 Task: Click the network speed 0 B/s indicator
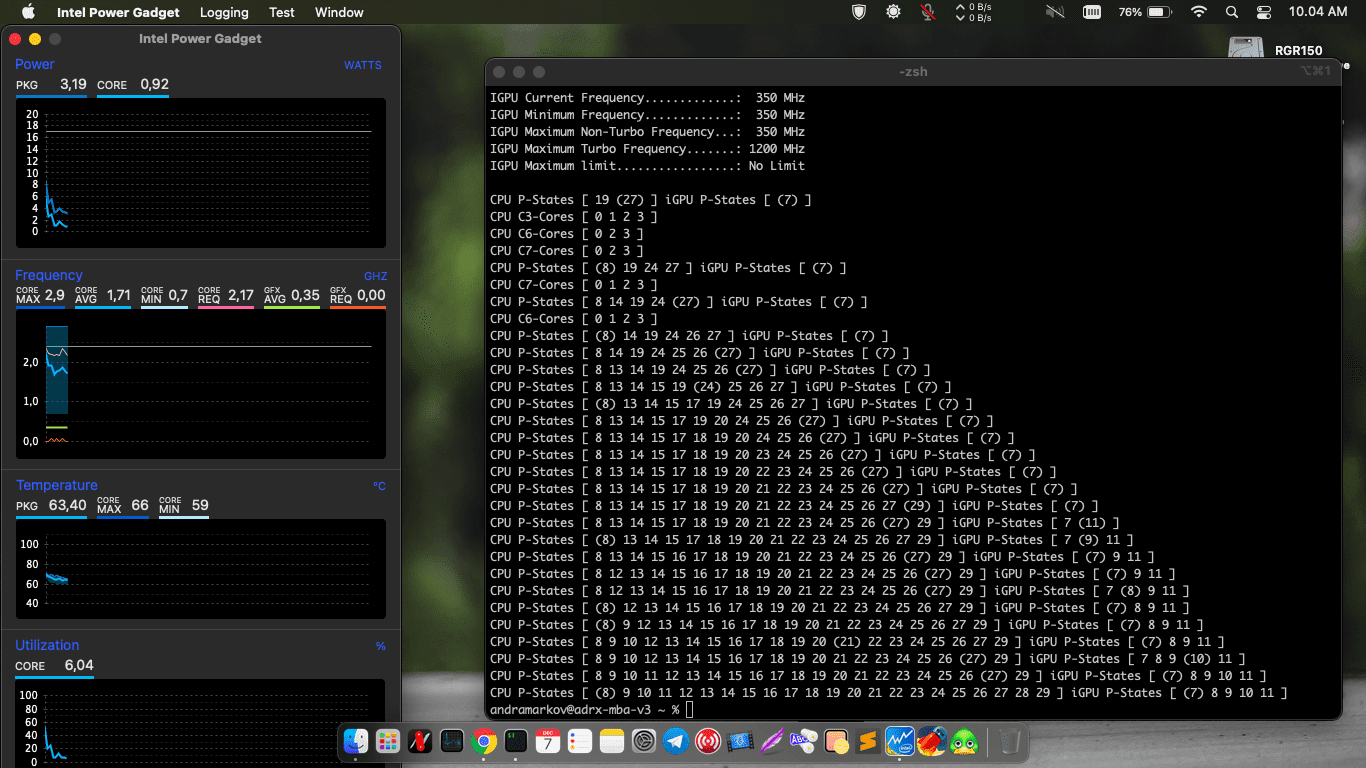click(x=974, y=12)
